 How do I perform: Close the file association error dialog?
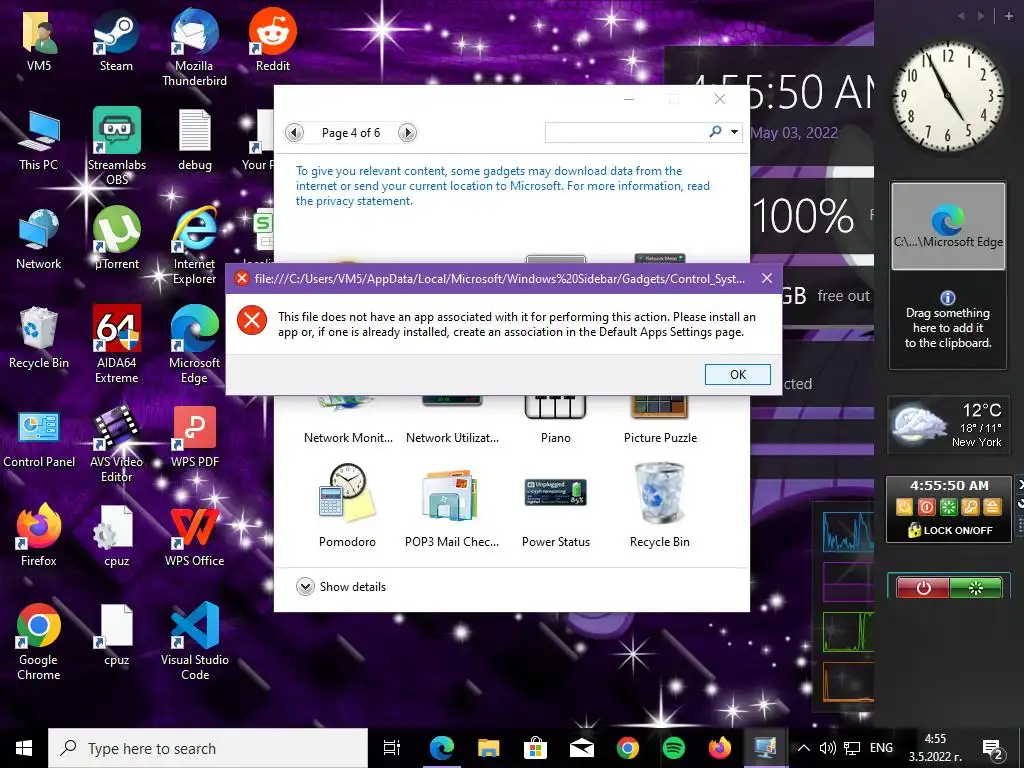[767, 278]
